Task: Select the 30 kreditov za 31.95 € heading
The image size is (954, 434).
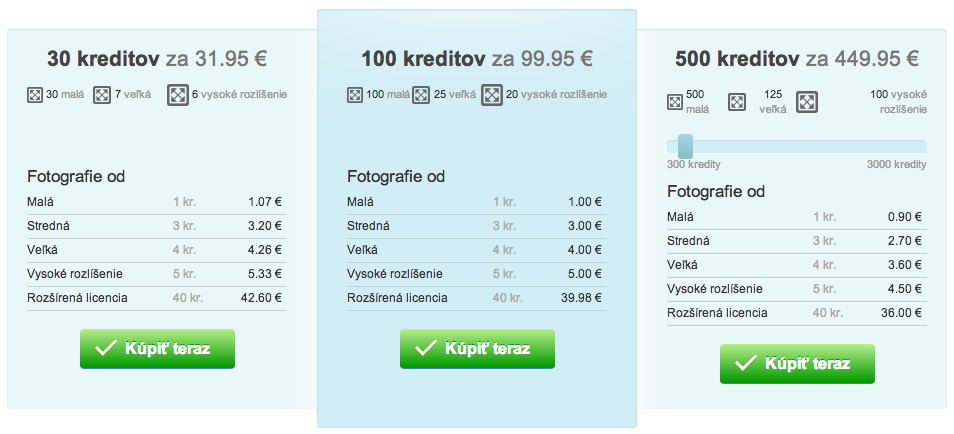Action: 157,59
